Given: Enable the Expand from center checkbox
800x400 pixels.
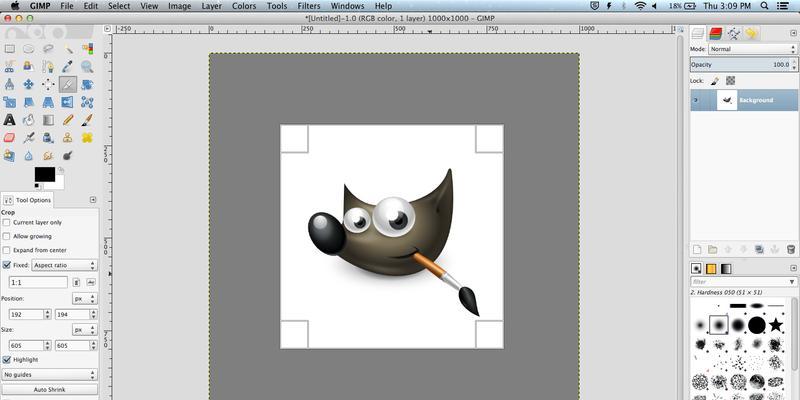Looking at the screenshot, I should [x=7, y=250].
